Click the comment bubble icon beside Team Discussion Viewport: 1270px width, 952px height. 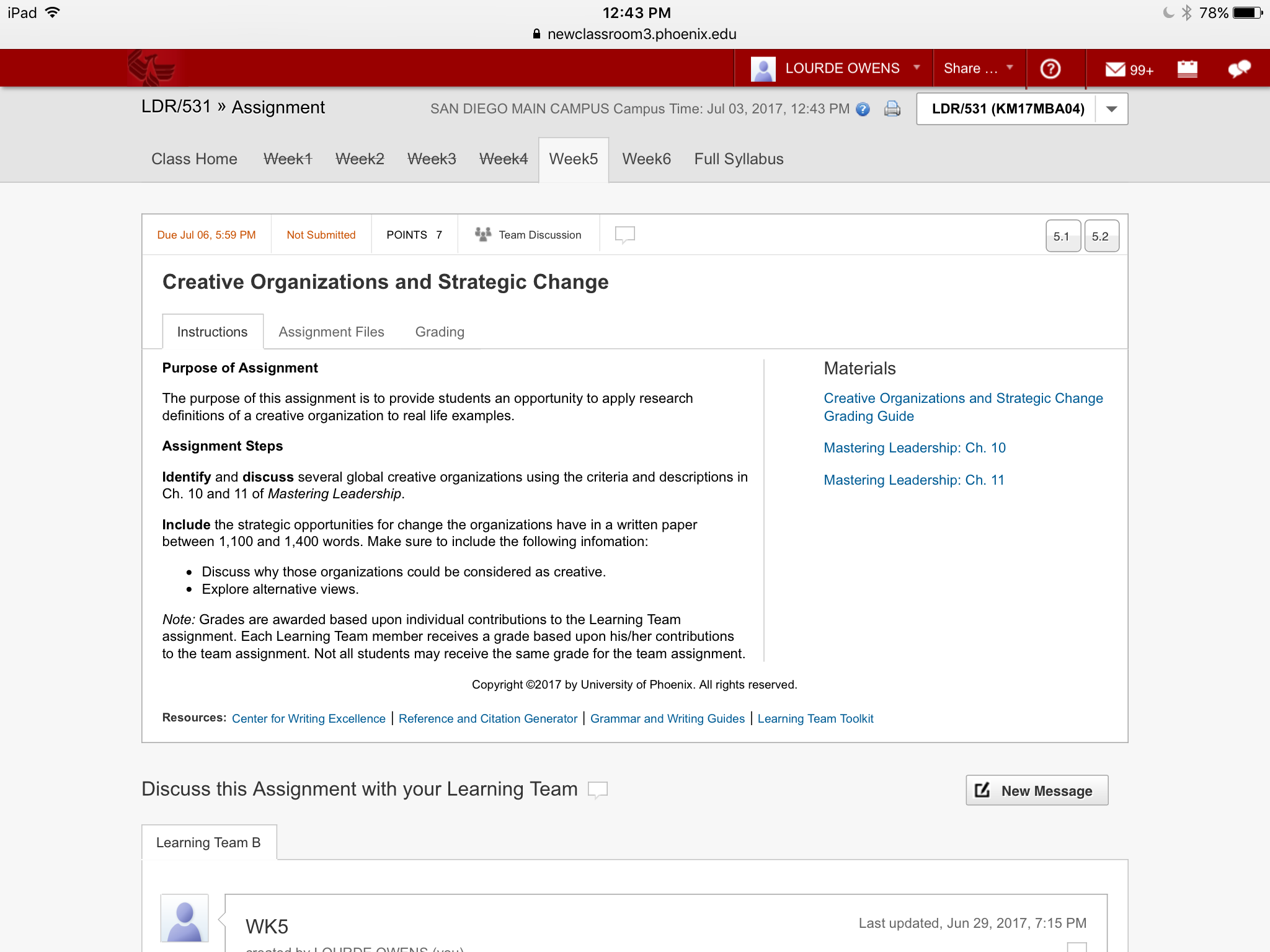[624, 235]
